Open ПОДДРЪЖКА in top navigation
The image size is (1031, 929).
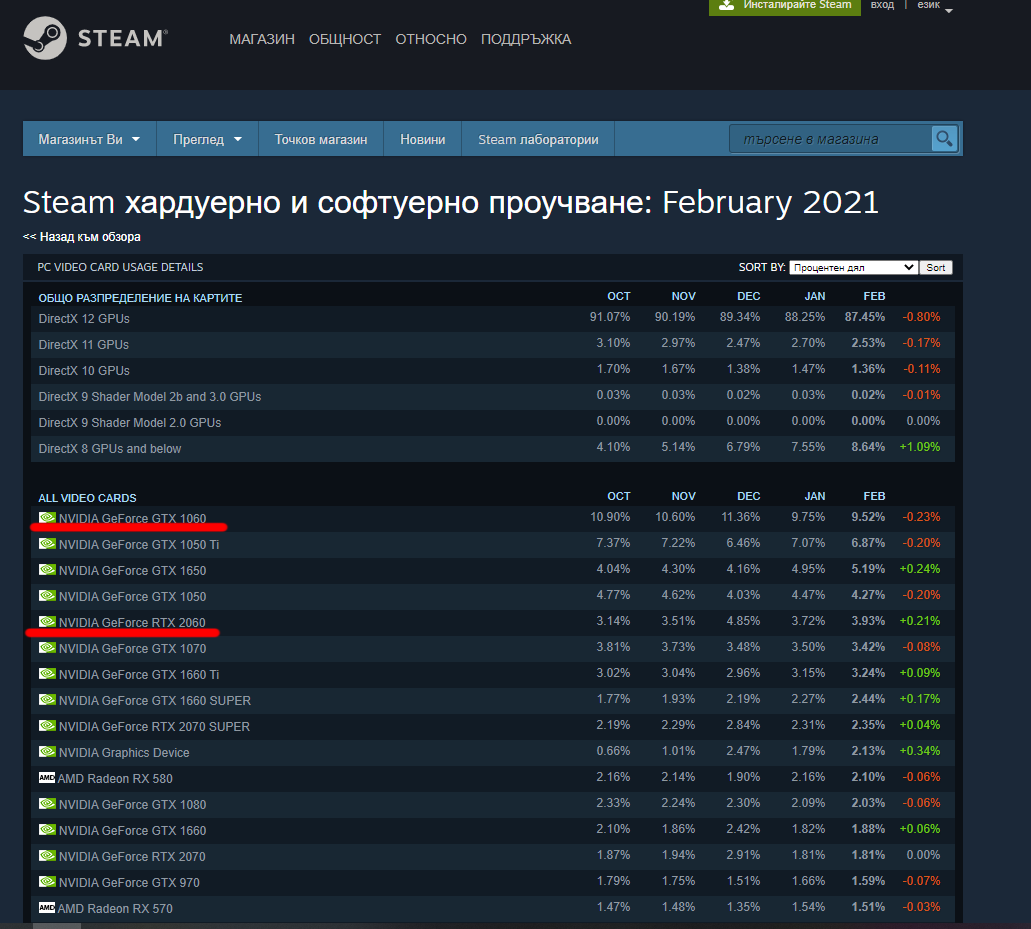pyautogui.click(x=526, y=39)
